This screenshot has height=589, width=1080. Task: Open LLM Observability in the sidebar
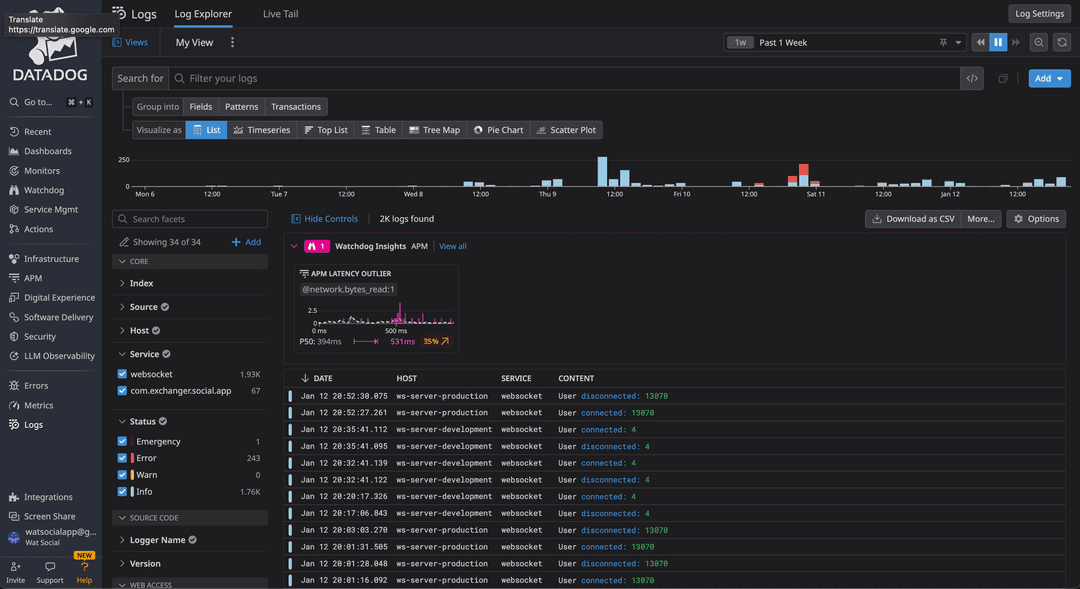point(52,356)
